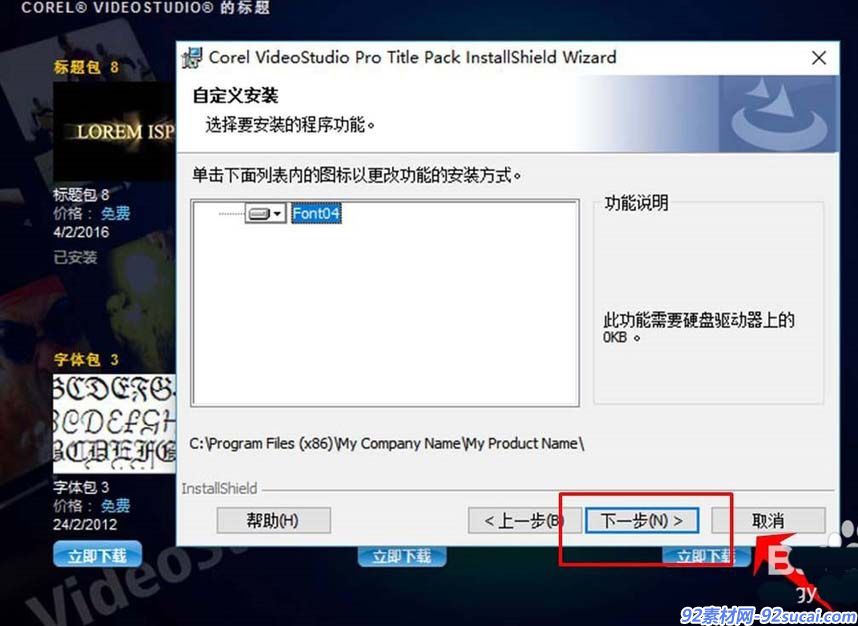Go back with the 上一步(B) button

click(523, 520)
